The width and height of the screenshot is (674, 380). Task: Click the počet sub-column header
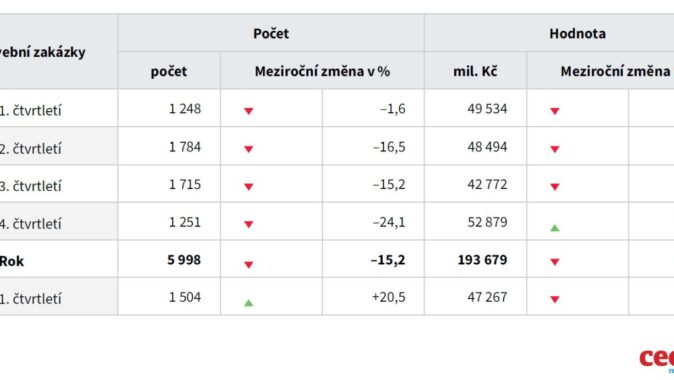(x=168, y=72)
